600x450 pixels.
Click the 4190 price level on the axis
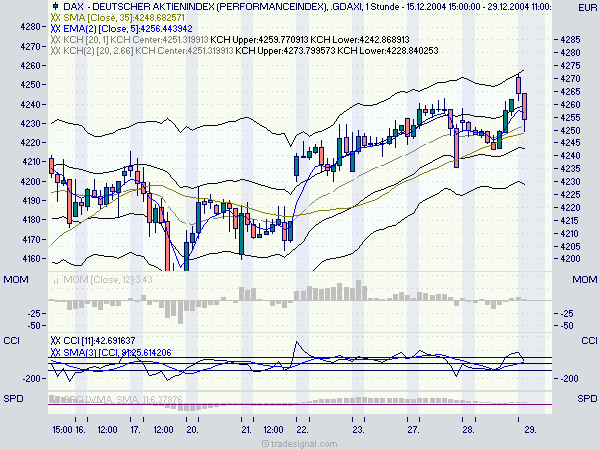point(30,201)
